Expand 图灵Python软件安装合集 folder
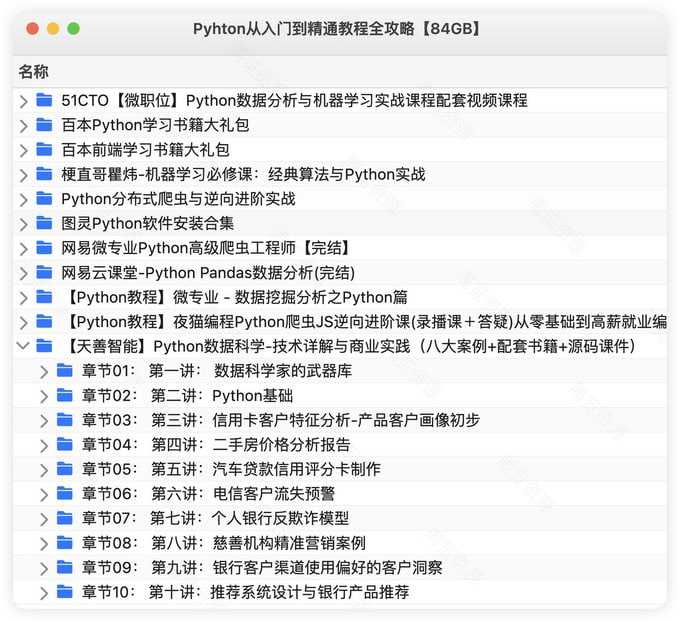 [23, 224]
